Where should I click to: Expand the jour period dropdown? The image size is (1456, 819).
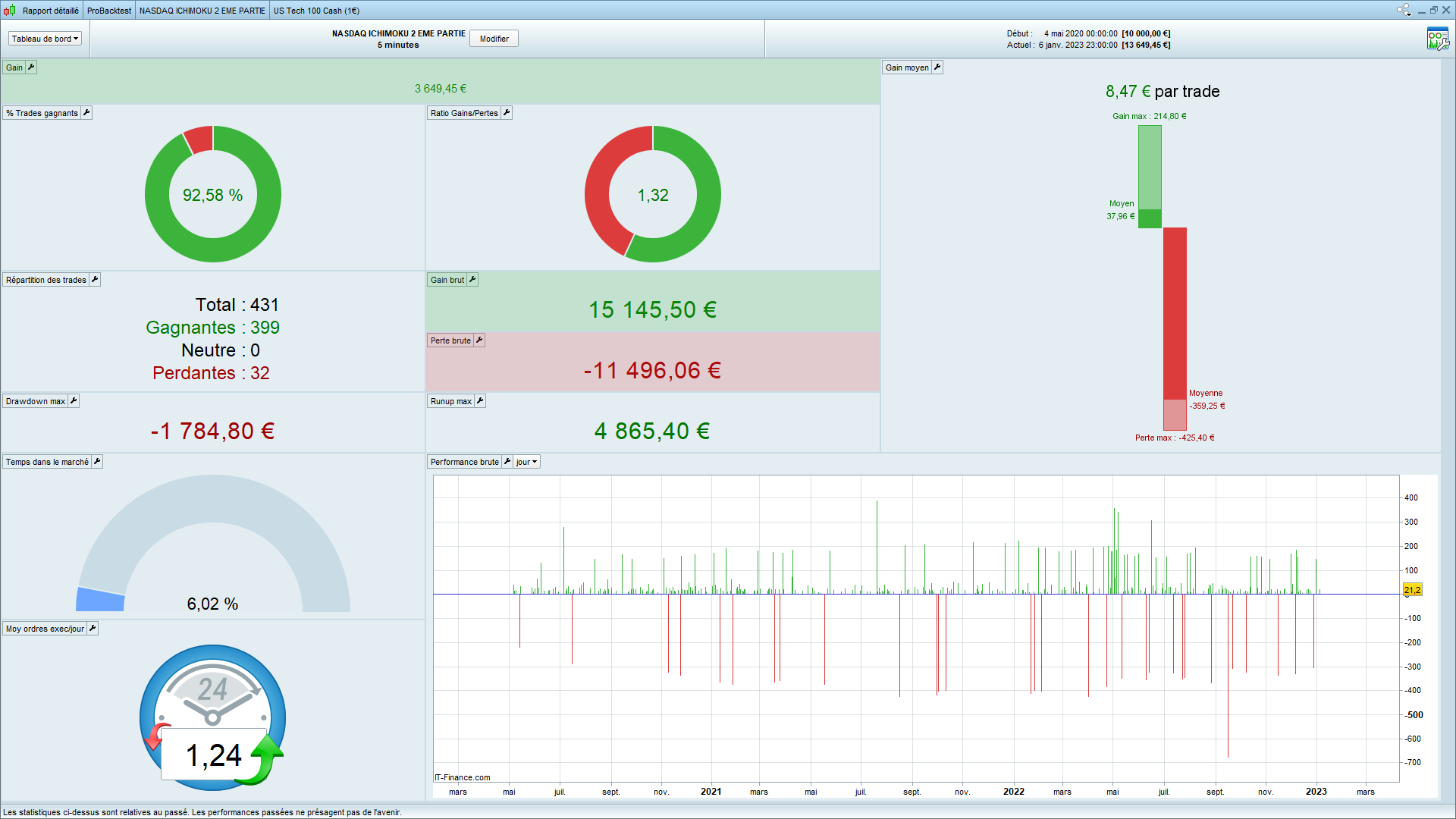[527, 462]
